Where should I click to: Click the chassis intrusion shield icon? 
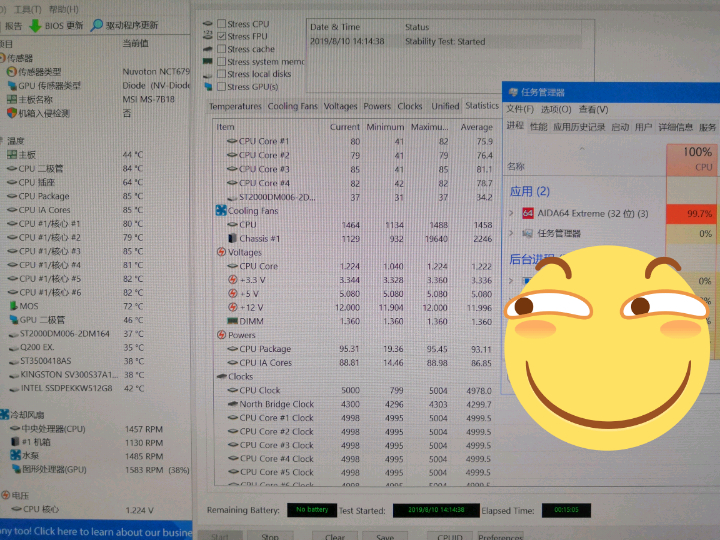click(12, 113)
